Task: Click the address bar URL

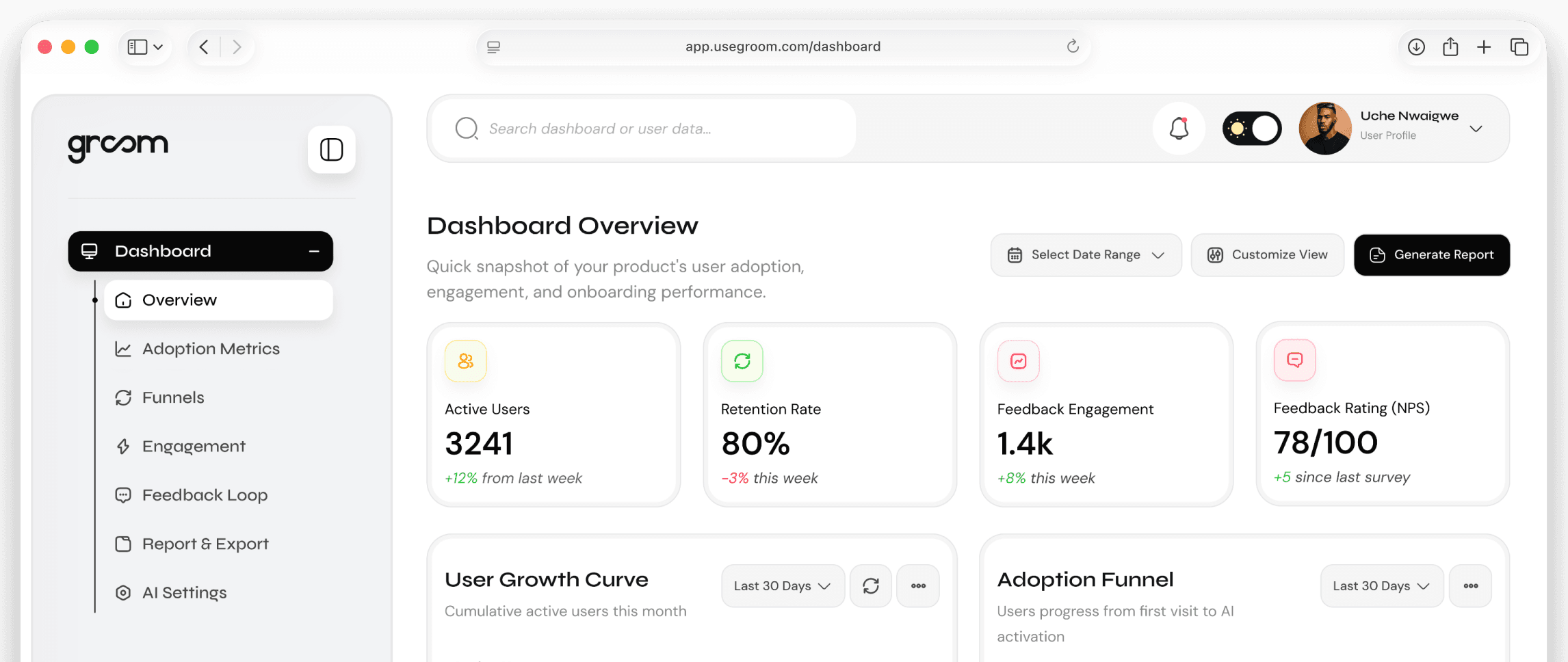Action: click(x=783, y=47)
